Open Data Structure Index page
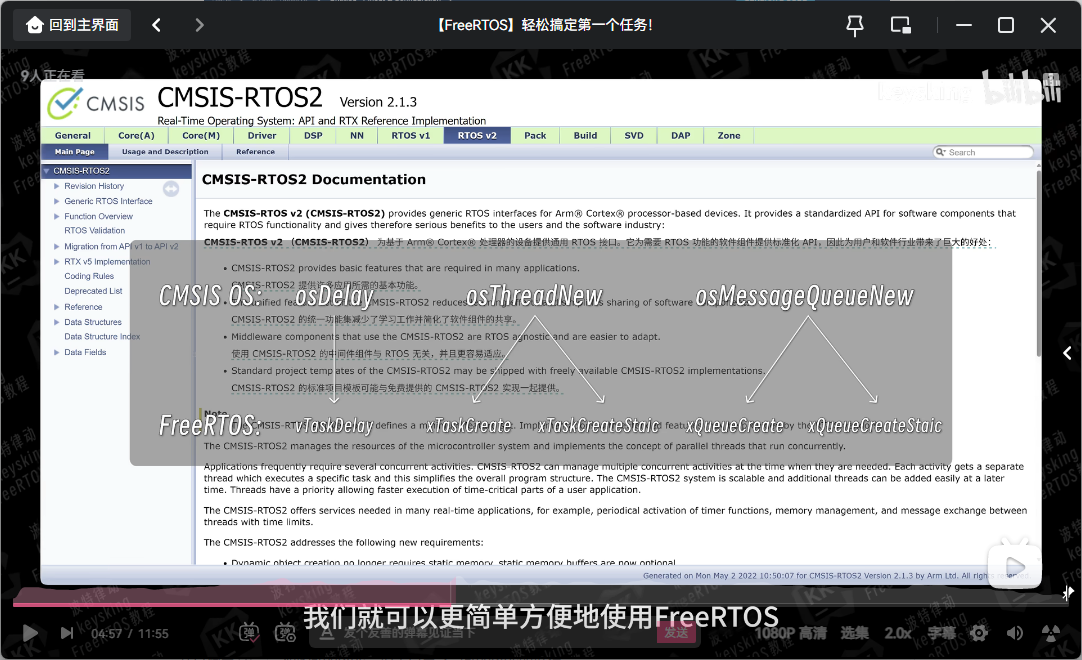Image resolution: width=1082 pixels, height=660 pixels. coord(102,337)
